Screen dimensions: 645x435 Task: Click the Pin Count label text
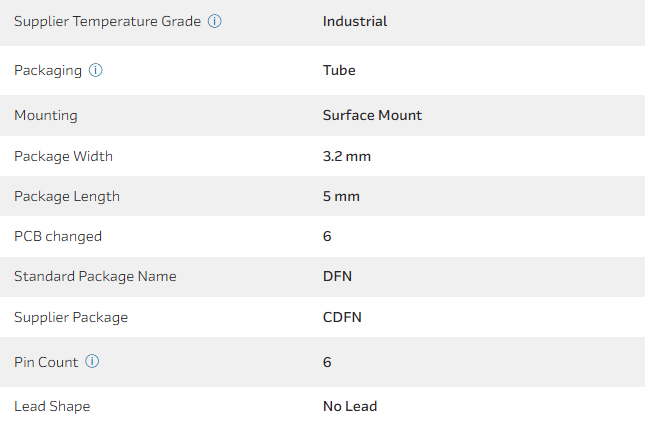(46, 362)
